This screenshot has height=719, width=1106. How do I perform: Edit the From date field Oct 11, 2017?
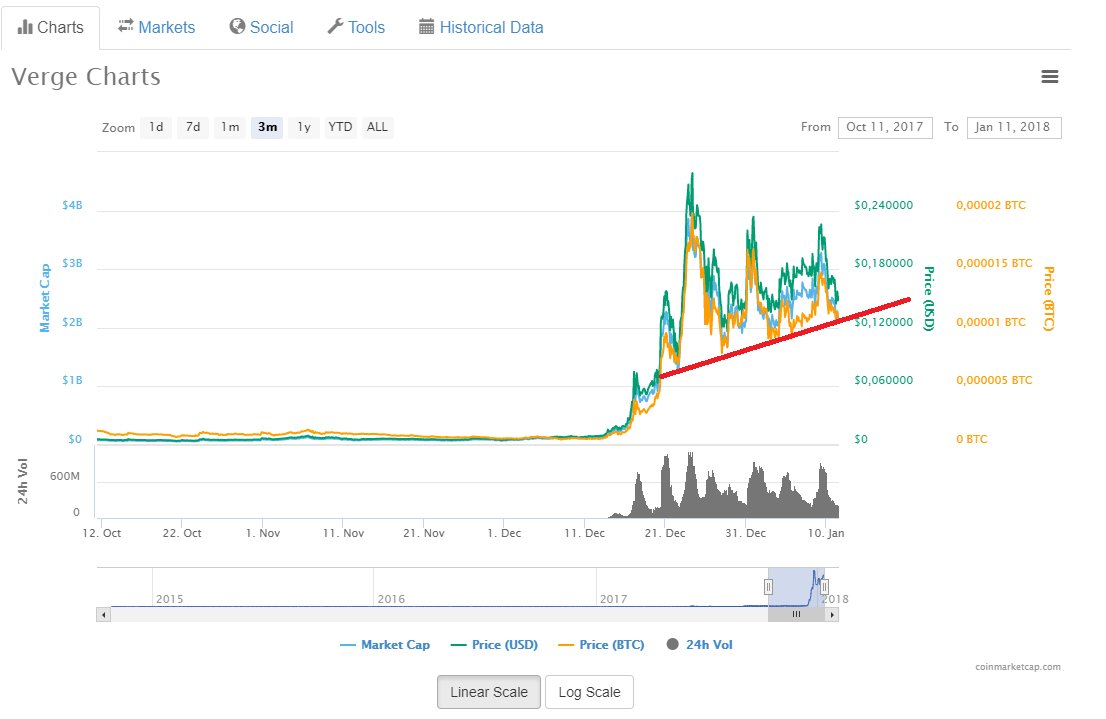coord(885,127)
